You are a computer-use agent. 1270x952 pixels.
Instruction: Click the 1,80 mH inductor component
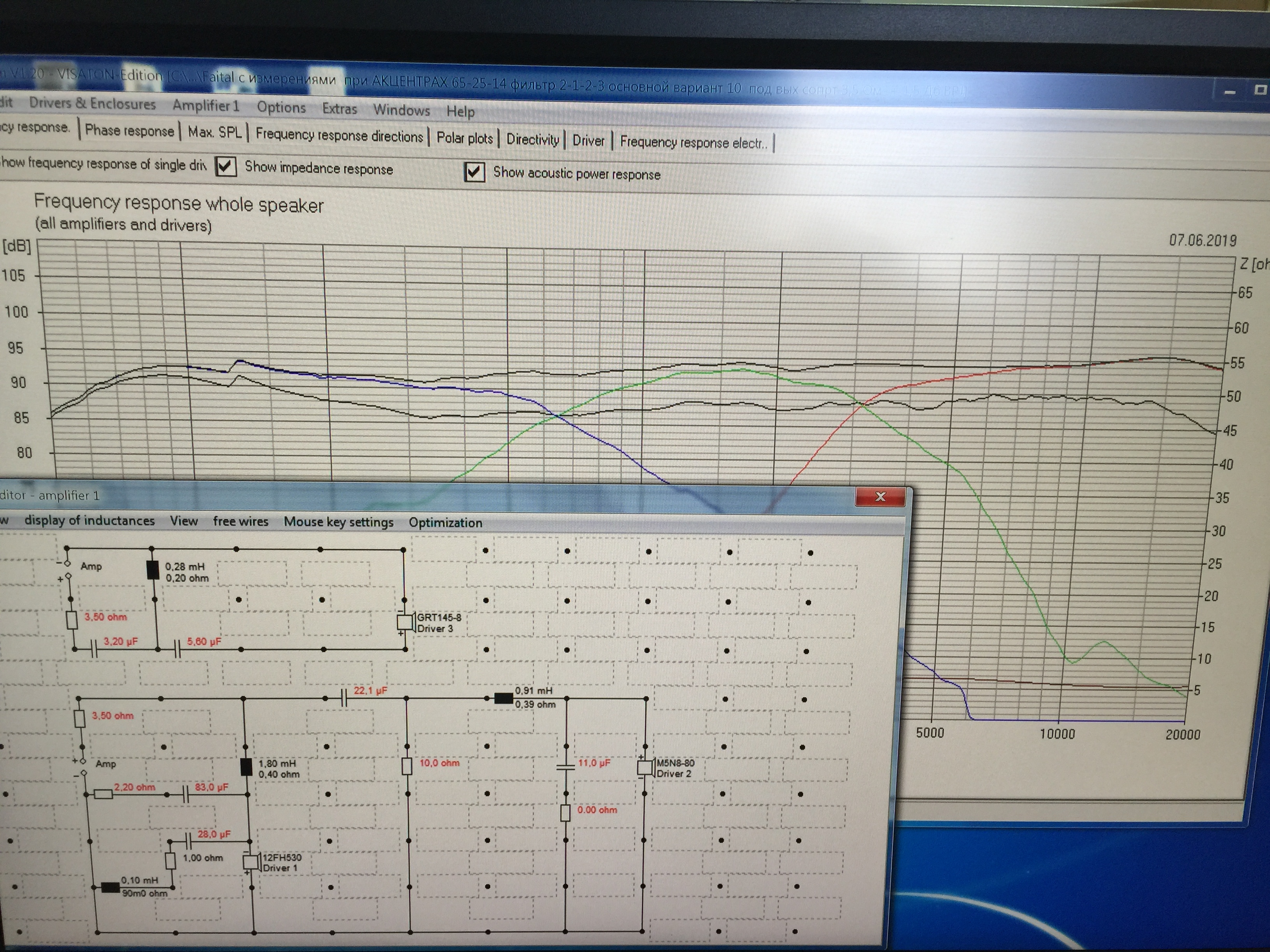tap(246, 767)
